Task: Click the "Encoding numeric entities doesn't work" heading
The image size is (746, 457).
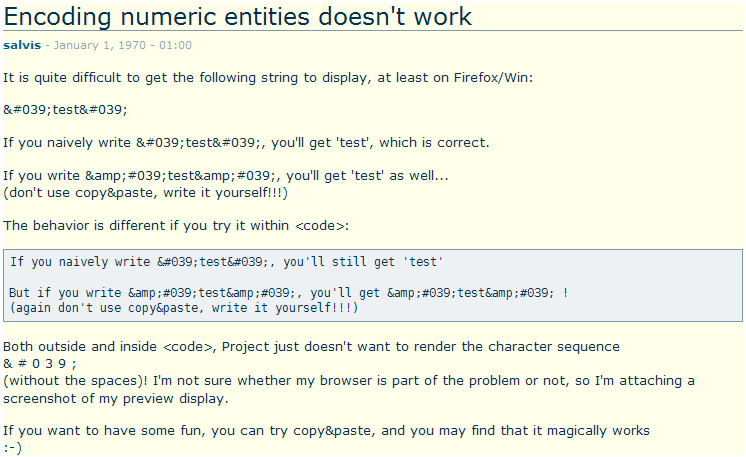Action: pyautogui.click(x=237, y=17)
